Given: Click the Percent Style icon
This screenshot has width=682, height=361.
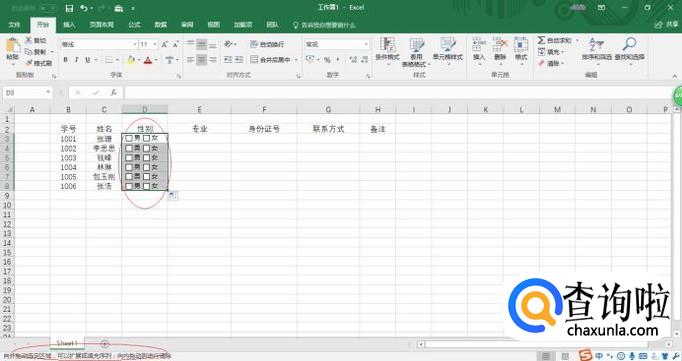Looking at the screenshot, I should click(327, 60).
